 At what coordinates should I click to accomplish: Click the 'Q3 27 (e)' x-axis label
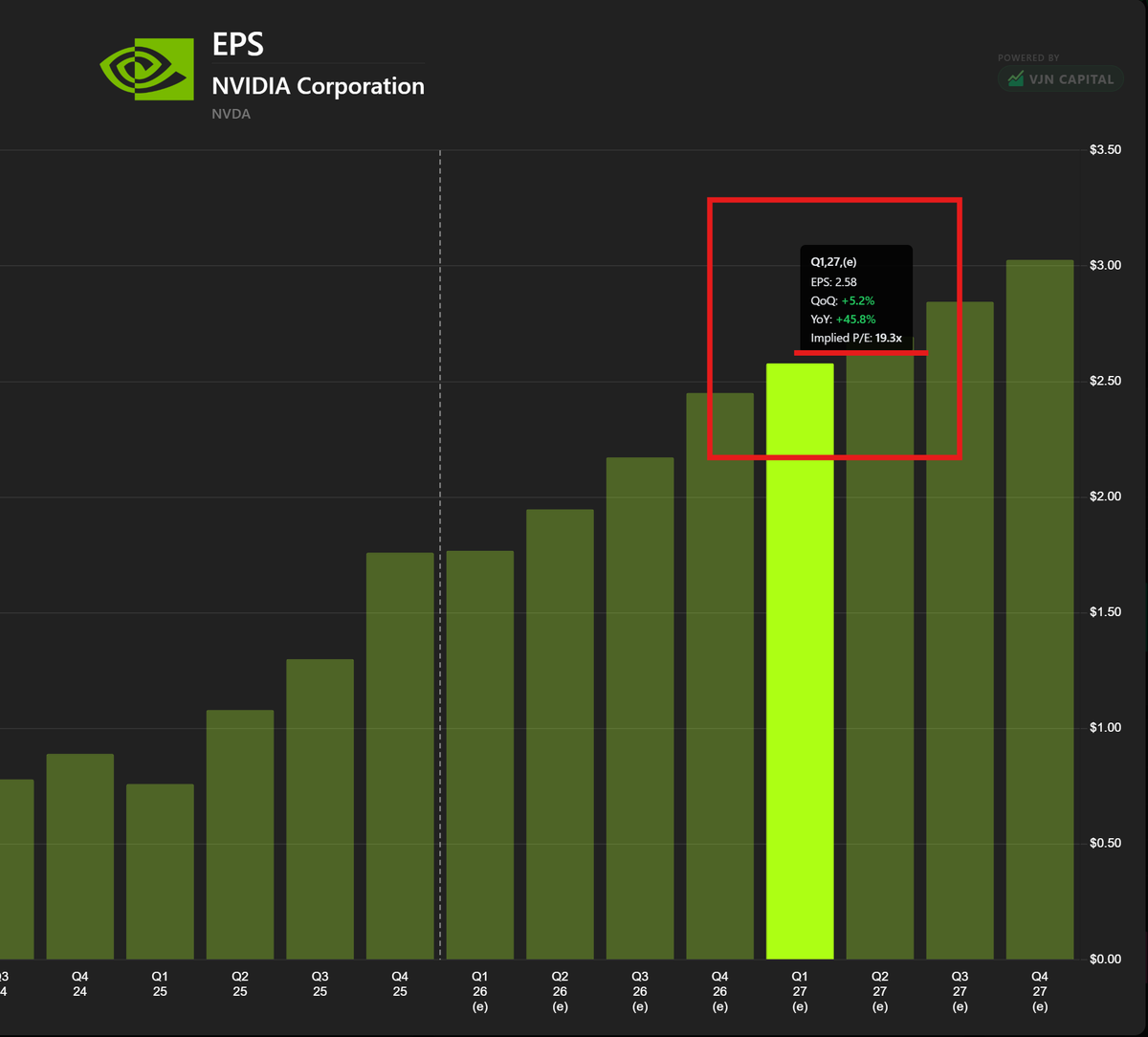(960, 992)
